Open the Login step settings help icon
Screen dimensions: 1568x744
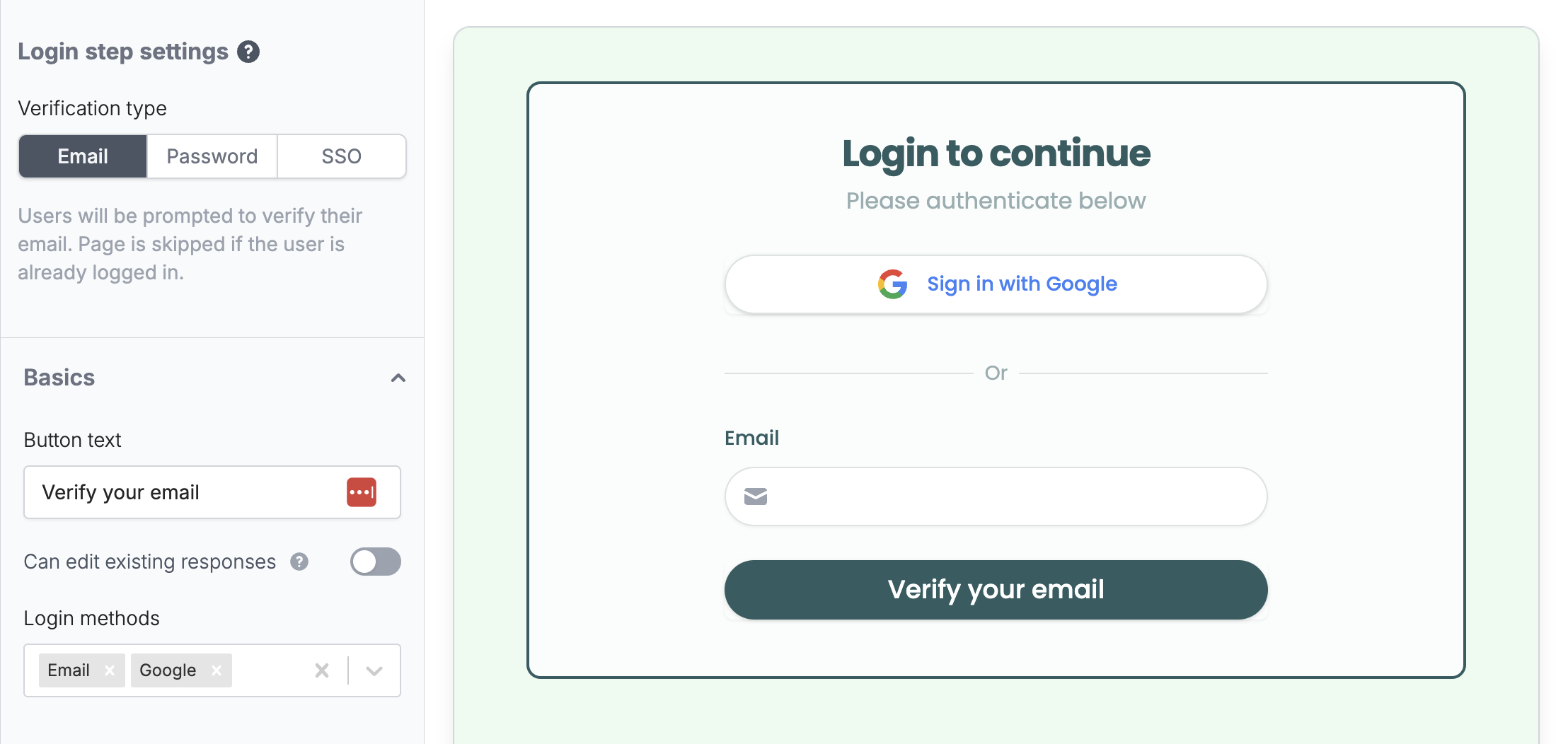click(x=248, y=52)
